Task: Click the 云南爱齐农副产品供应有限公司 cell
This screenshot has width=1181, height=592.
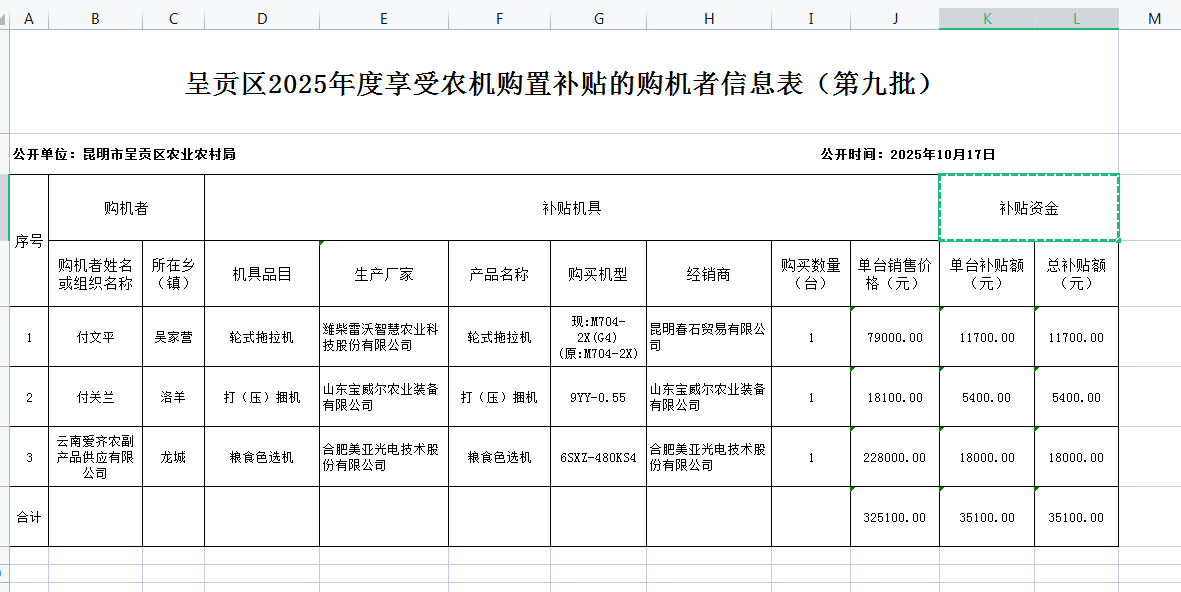Action: 95,457
